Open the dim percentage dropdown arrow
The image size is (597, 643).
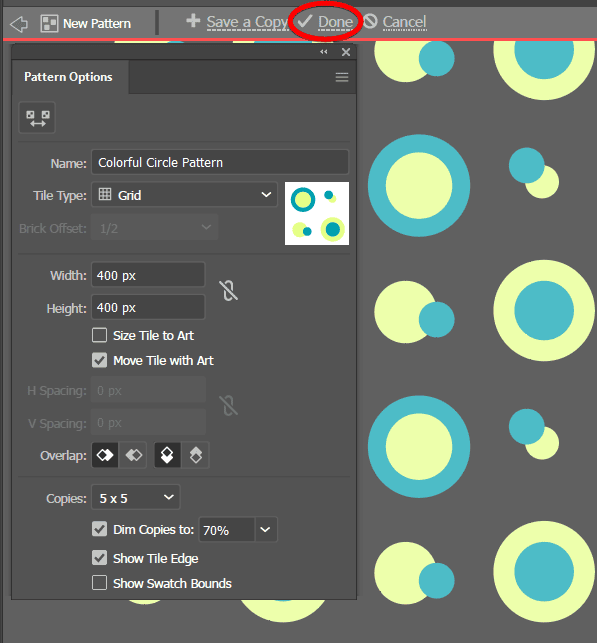pyautogui.click(x=266, y=529)
